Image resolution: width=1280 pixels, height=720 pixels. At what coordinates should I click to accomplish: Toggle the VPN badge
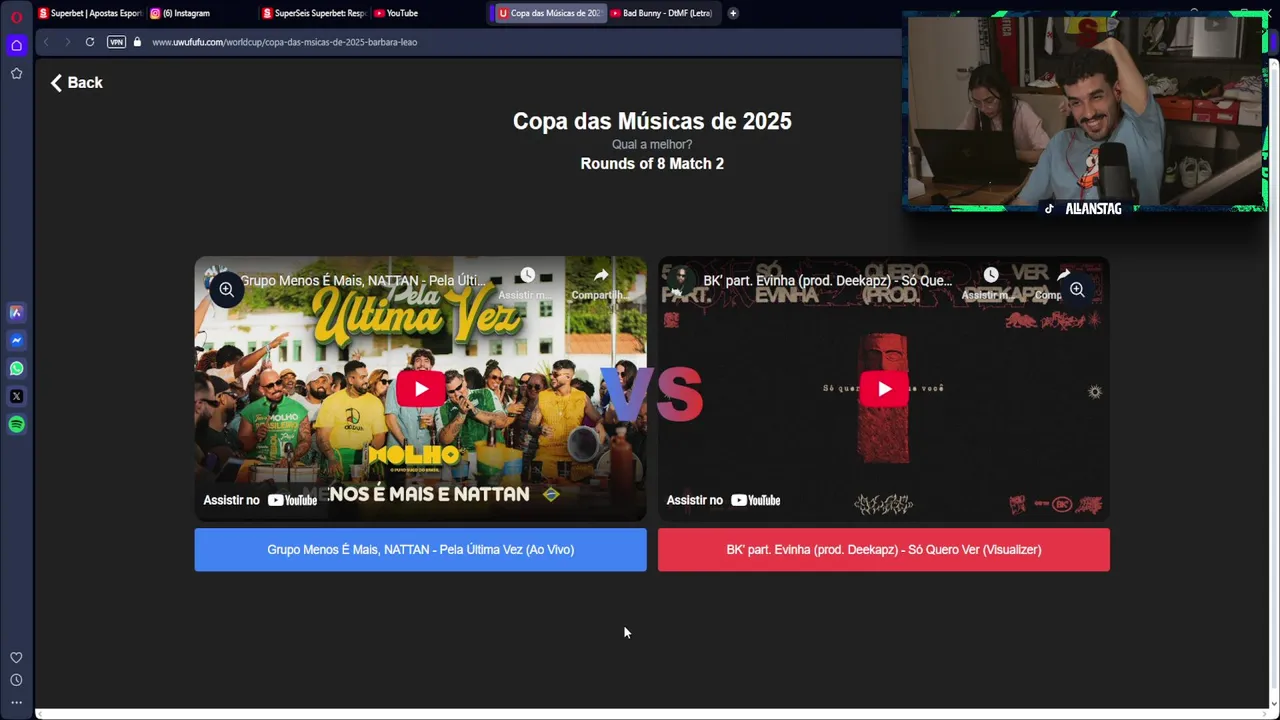[116, 42]
